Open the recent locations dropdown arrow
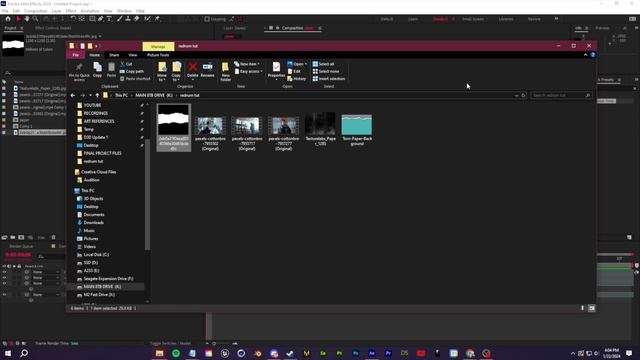The width and height of the screenshot is (640, 360). 90,96
